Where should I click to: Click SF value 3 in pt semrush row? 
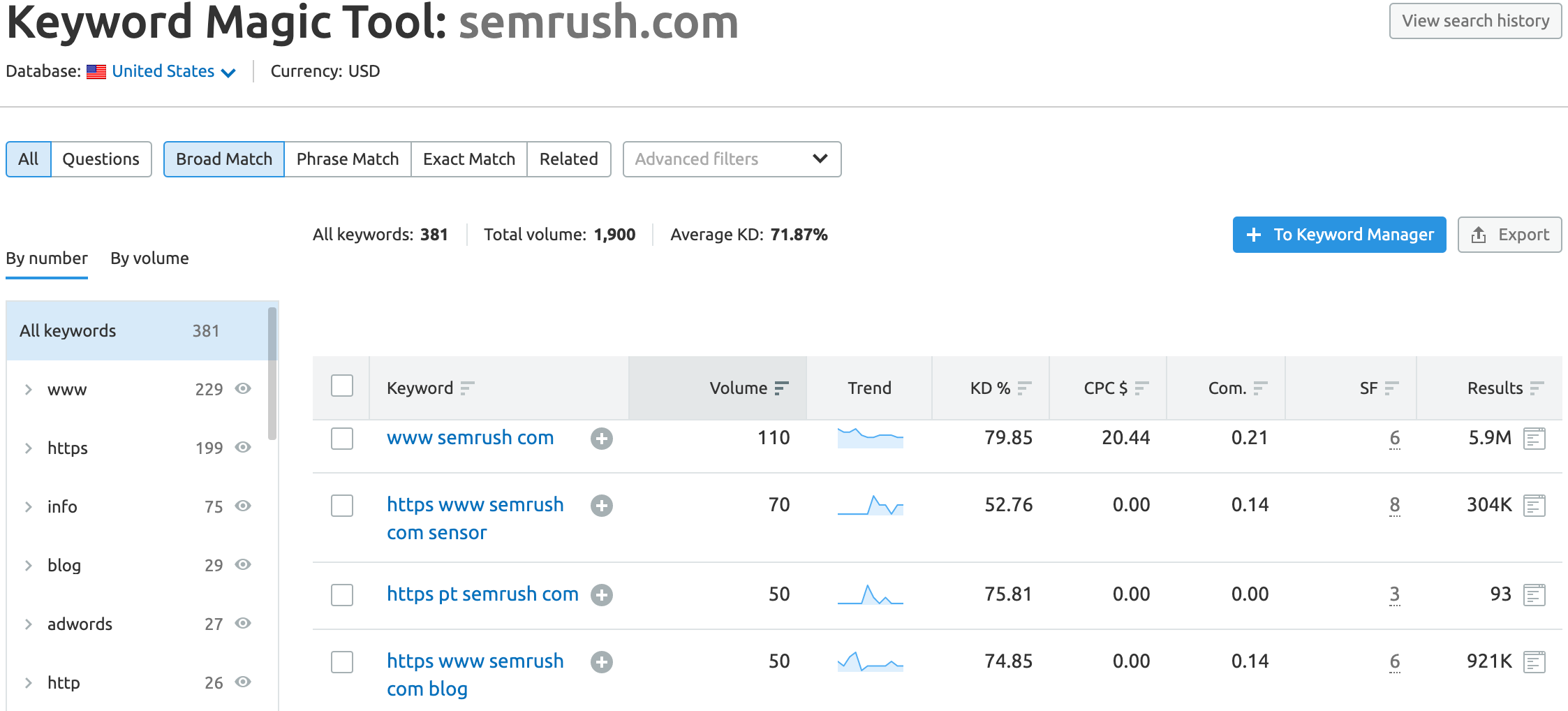point(1394,594)
